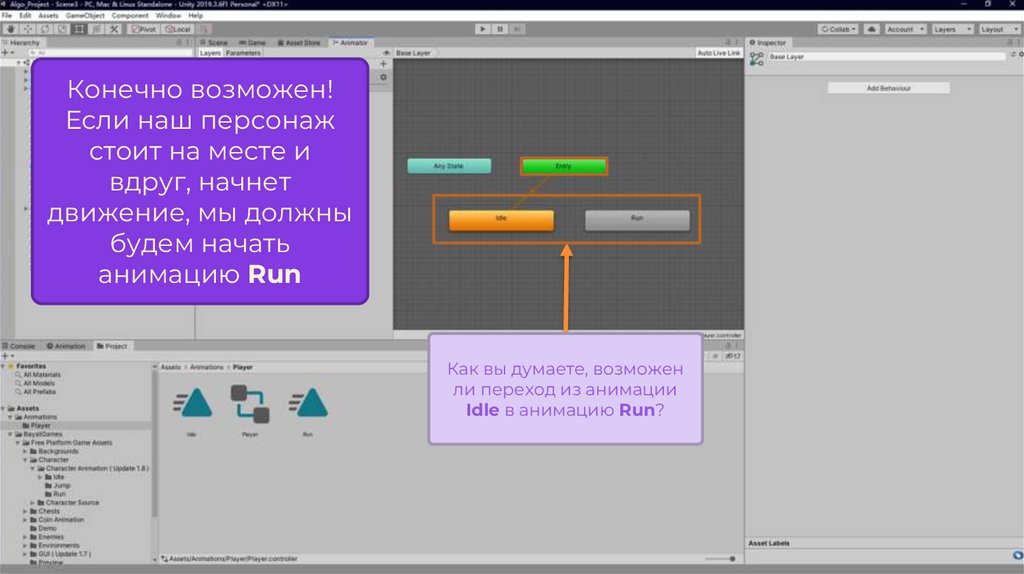Select the Rect Transform tool
The image size is (1024, 574).
[78, 29]
